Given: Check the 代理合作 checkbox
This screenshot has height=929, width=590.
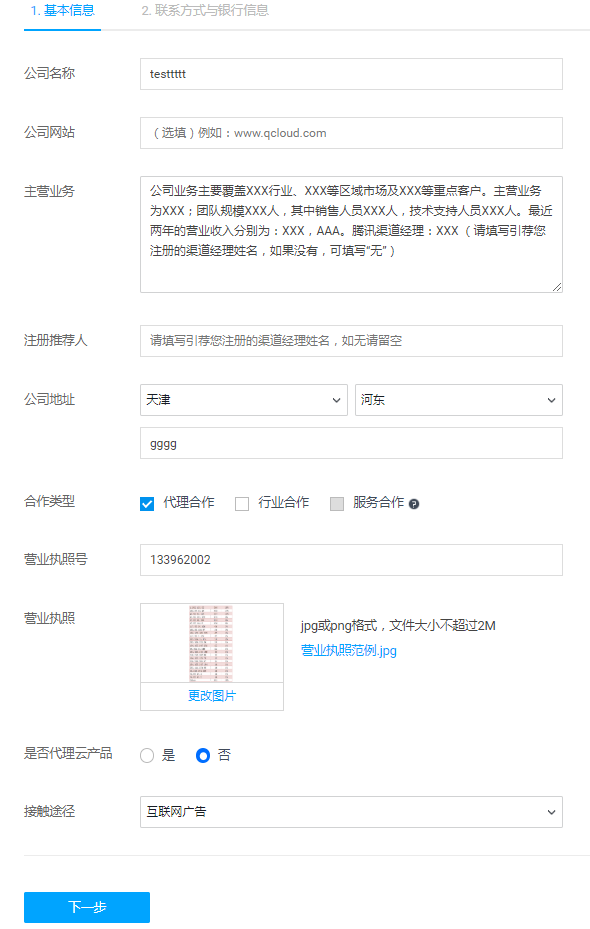Looking at the screenshot, I should click(147, 504).
